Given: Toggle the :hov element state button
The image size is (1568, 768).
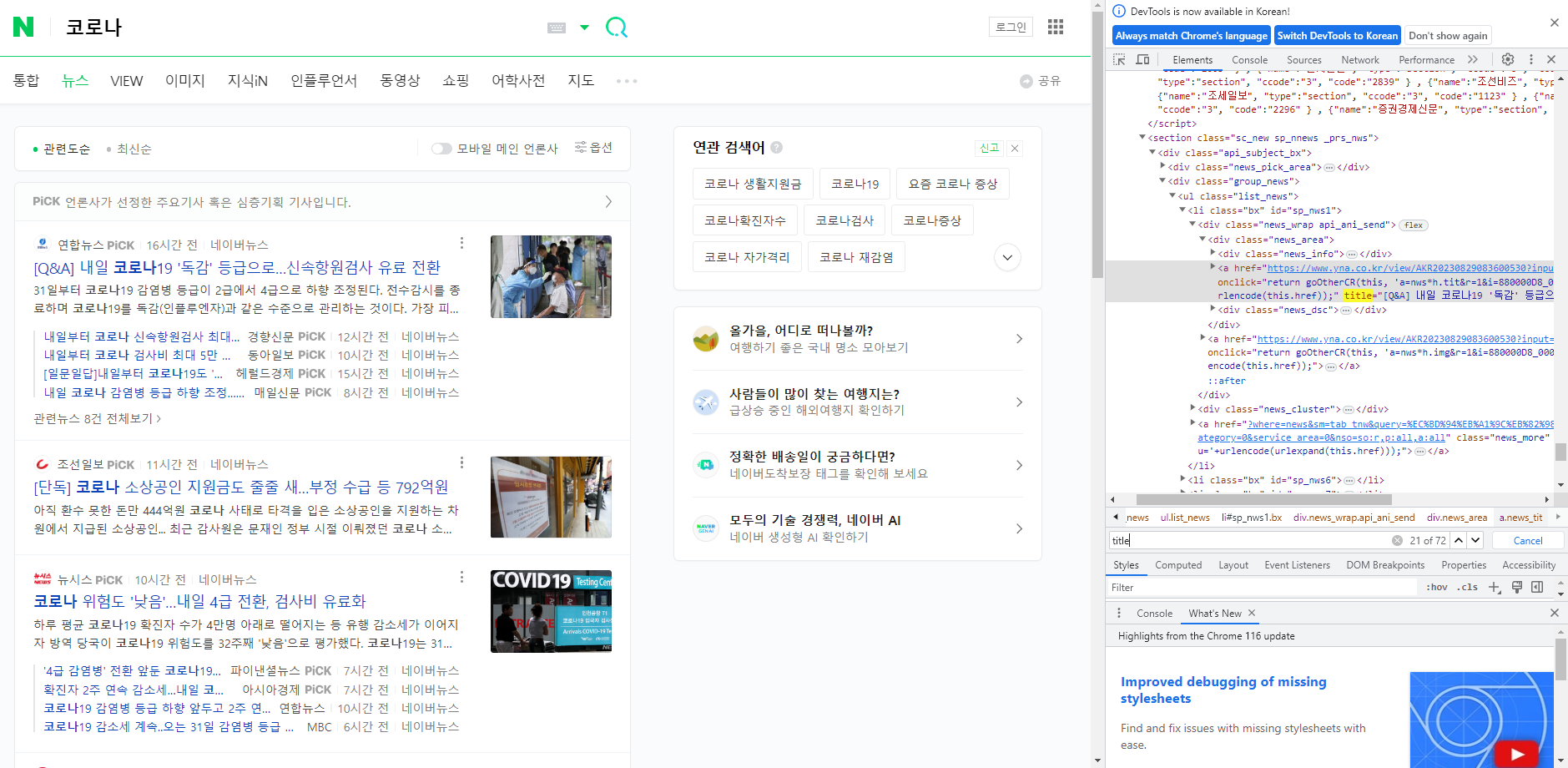Looking at the screenshot, I should coord(1437,588).
